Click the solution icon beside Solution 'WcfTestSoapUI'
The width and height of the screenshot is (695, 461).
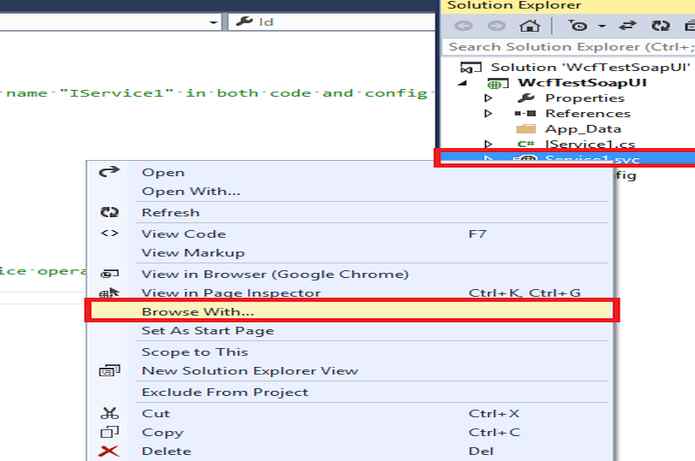(471, 68)
